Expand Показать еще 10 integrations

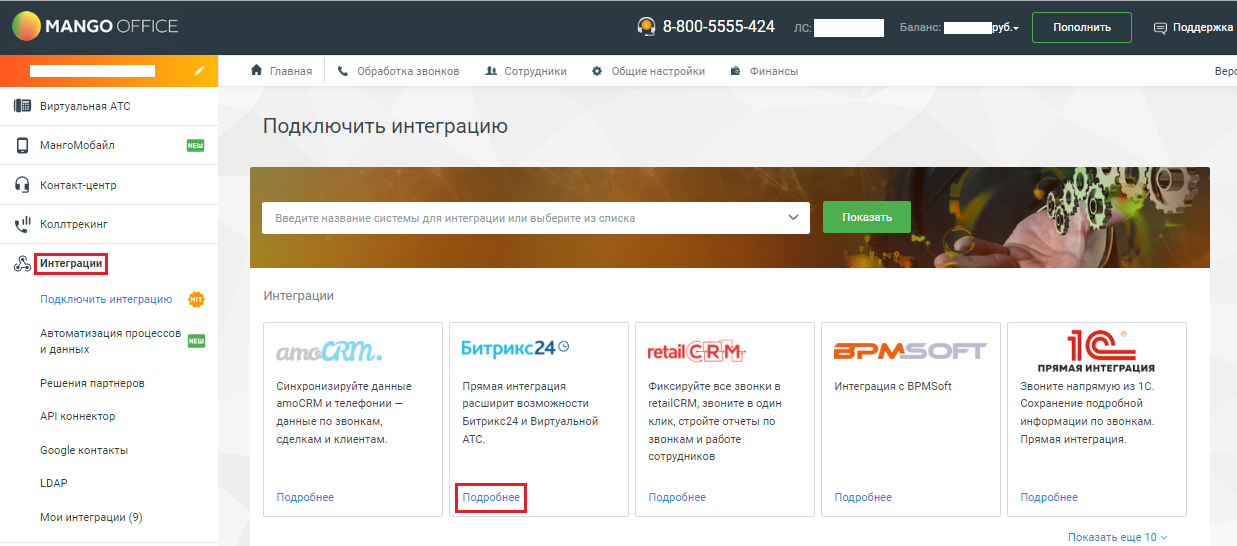click(1117, 537)
